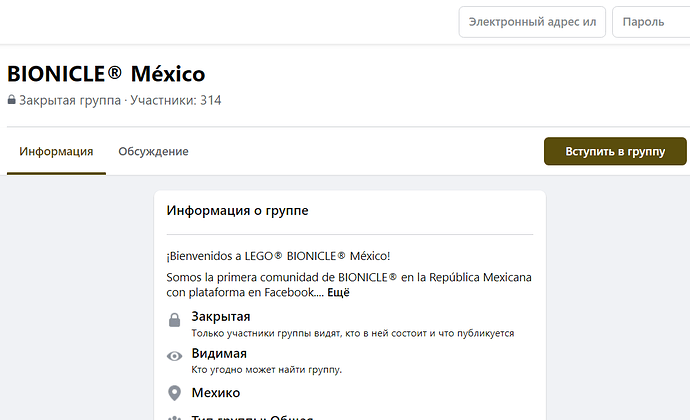Open the Обсуждение tab
This screenshot has width=690, height=420.
click(x=153, y=152)
